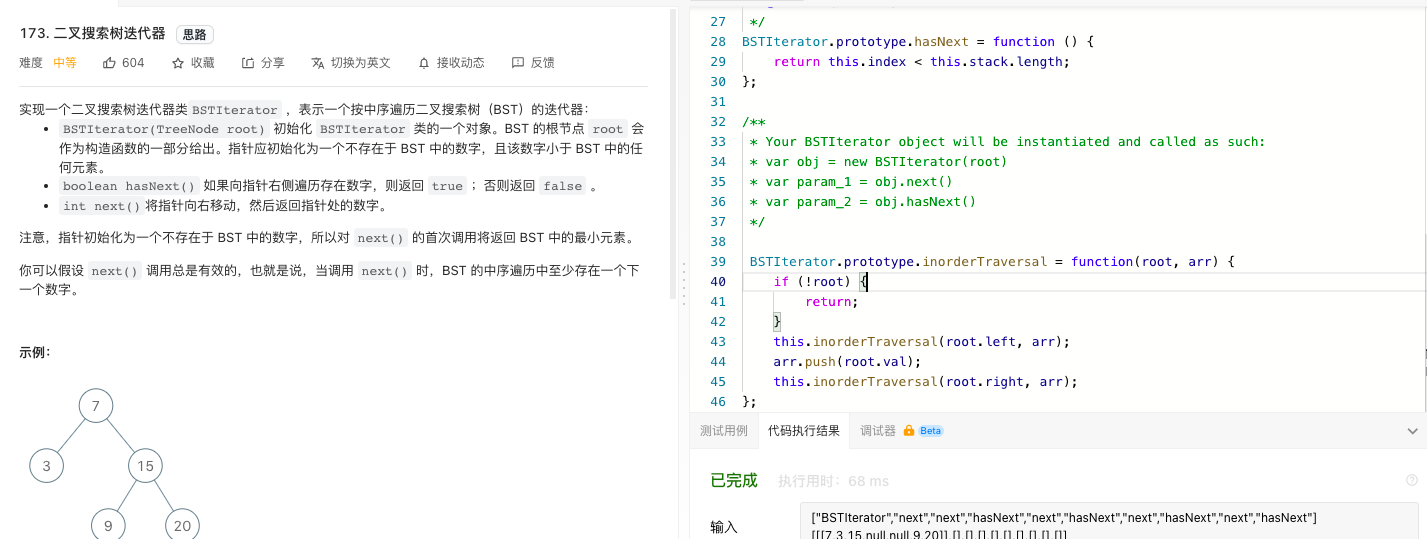Click the problem description scrollbar
This screenshot has width=1427, height=539.
(x=673, y=153)
